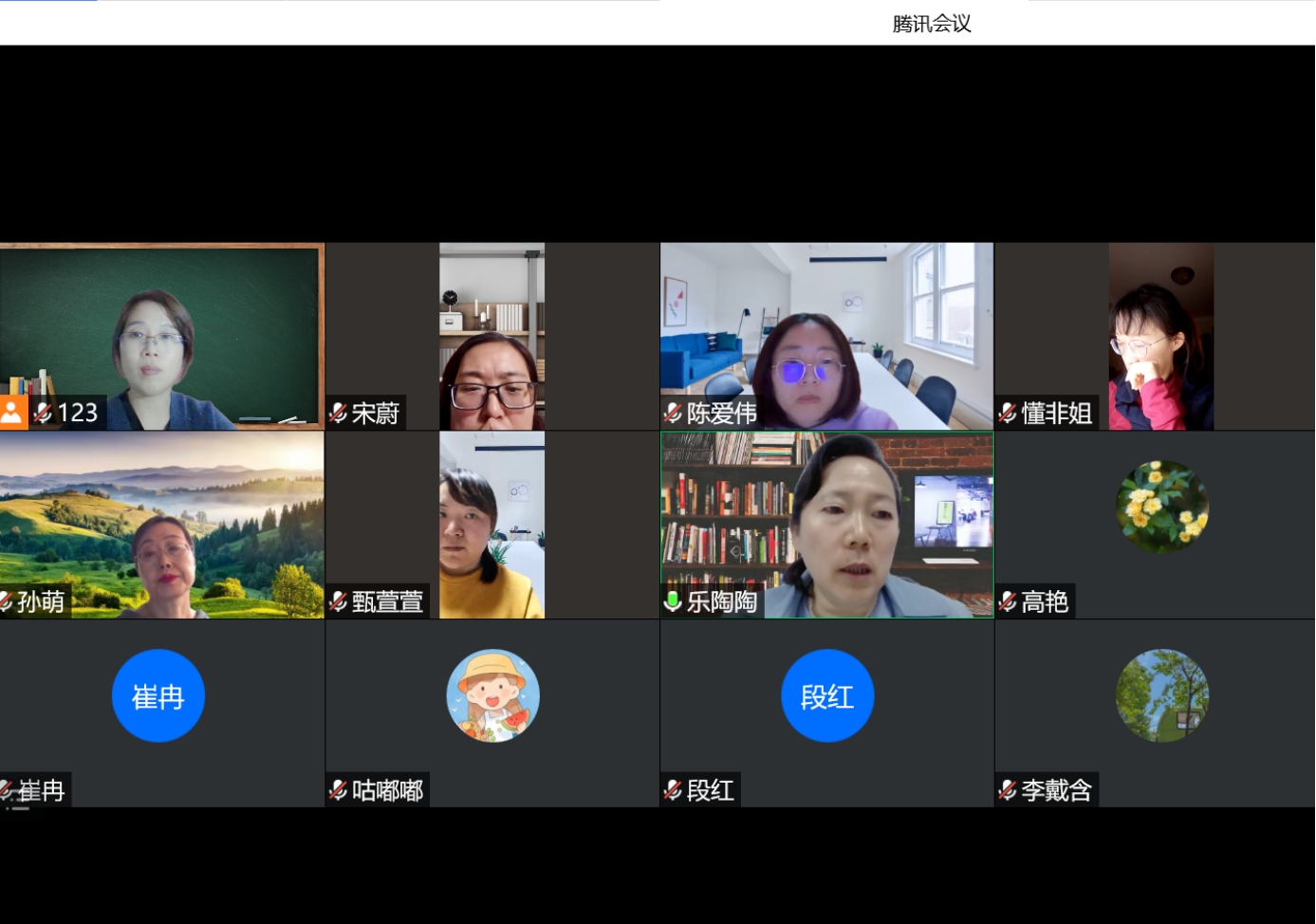Click the orange host icon on 123's tile

[x=12, y=413]
